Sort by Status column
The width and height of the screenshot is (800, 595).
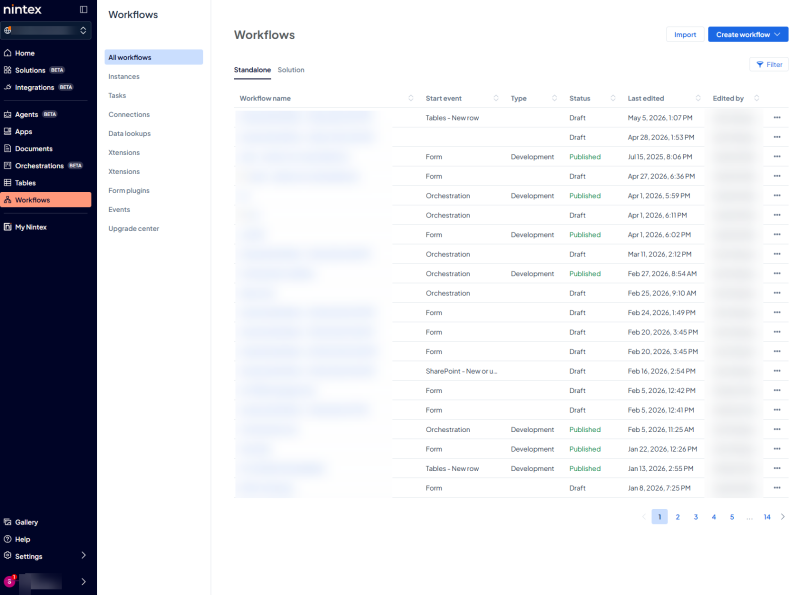(x=613, y=98)
